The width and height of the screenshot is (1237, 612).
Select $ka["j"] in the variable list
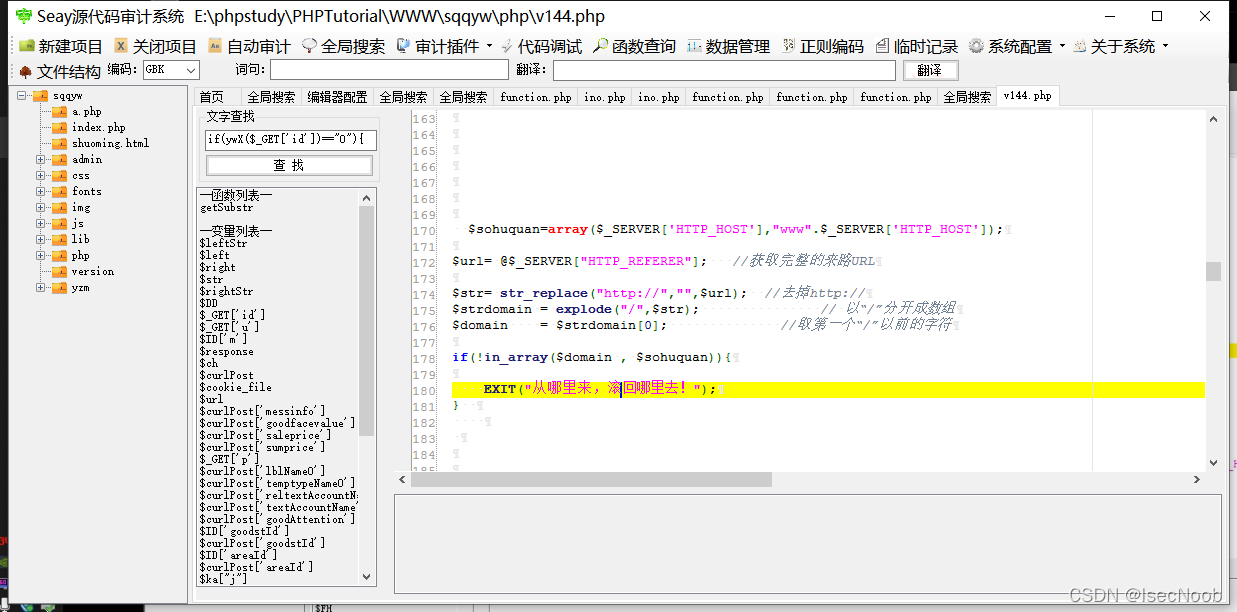223,579
